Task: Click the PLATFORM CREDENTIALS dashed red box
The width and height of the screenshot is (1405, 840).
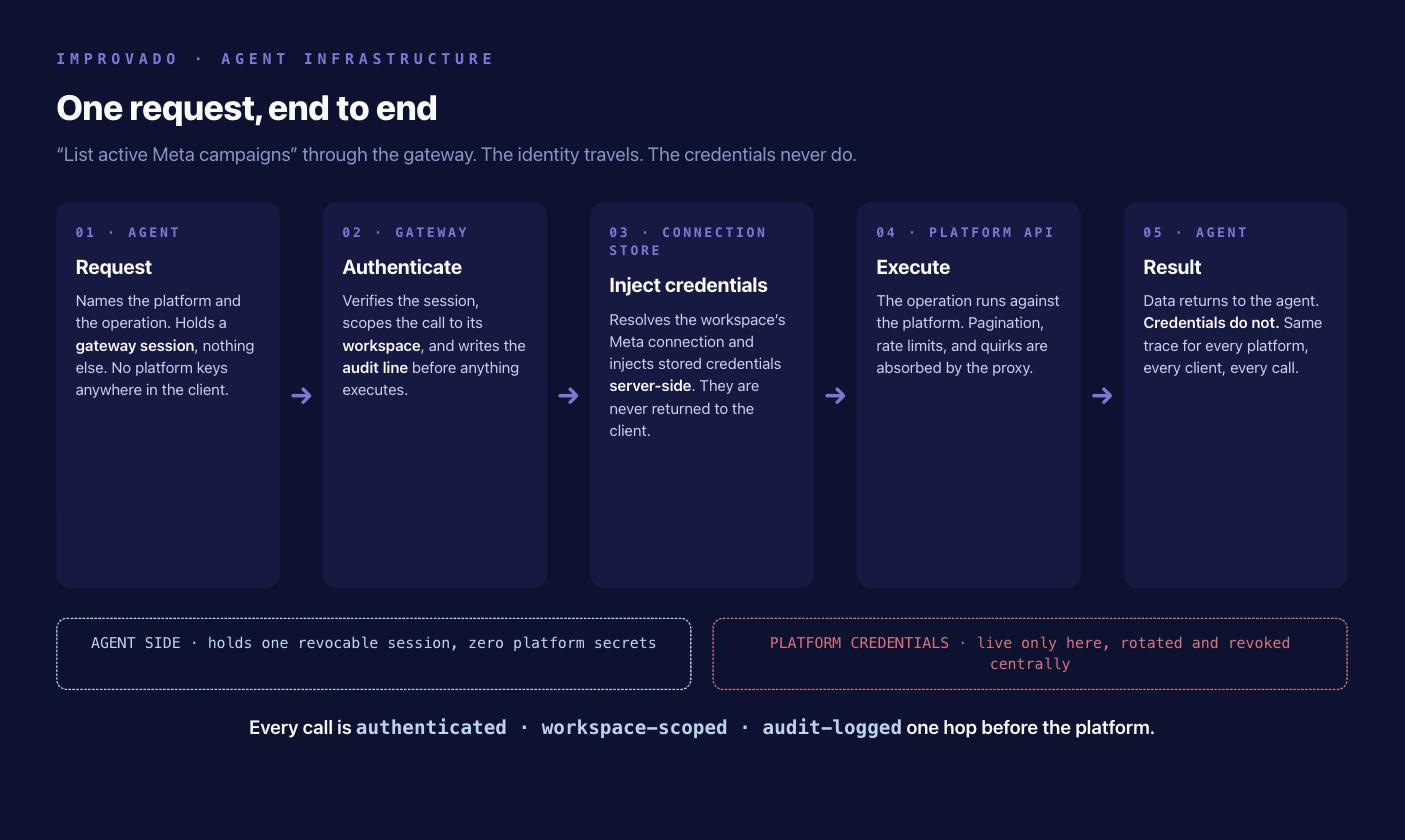Action: (x=1030, y=654)
